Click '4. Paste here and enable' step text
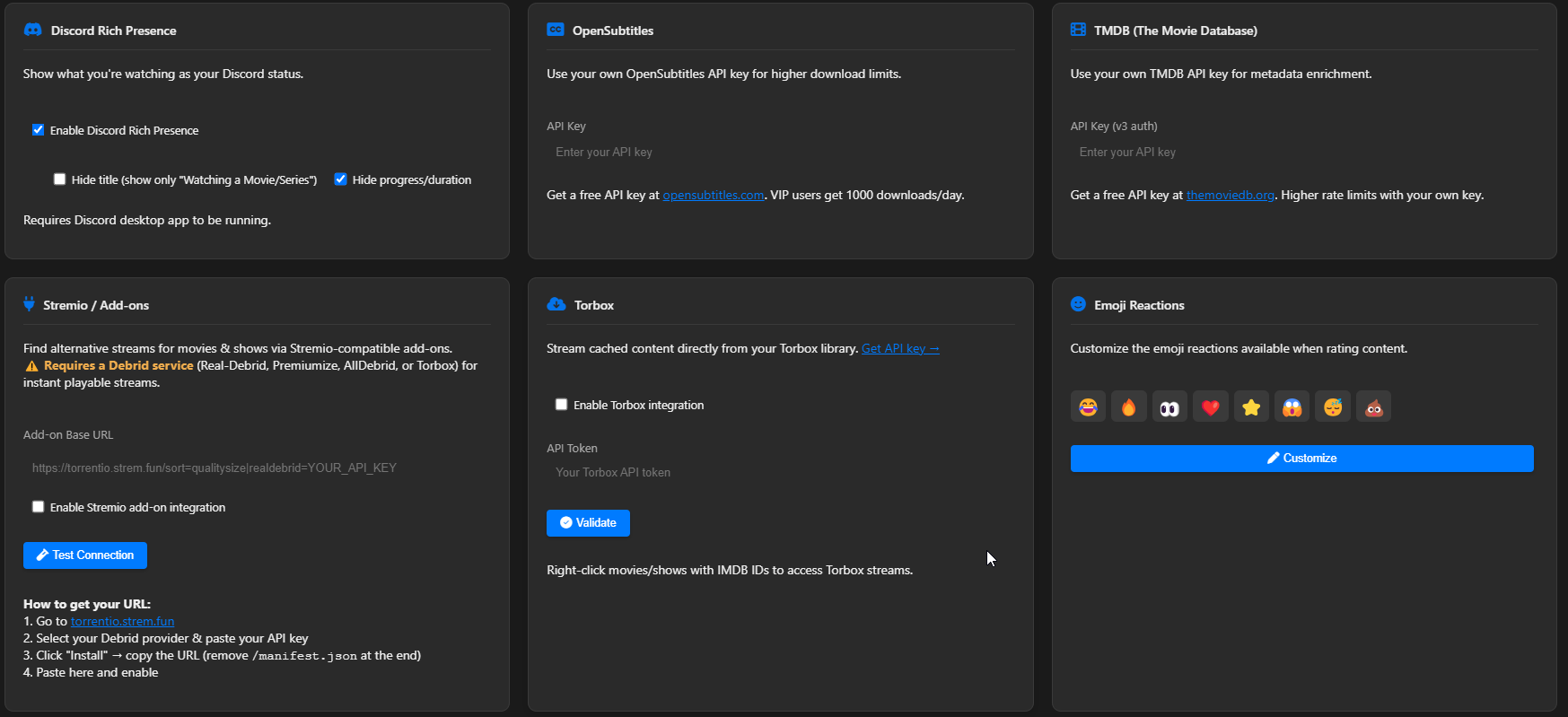 coord(91,672)
